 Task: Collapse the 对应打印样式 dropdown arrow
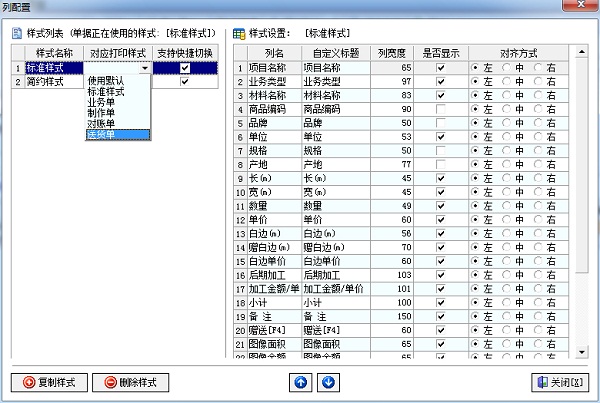tap(146, 68)
